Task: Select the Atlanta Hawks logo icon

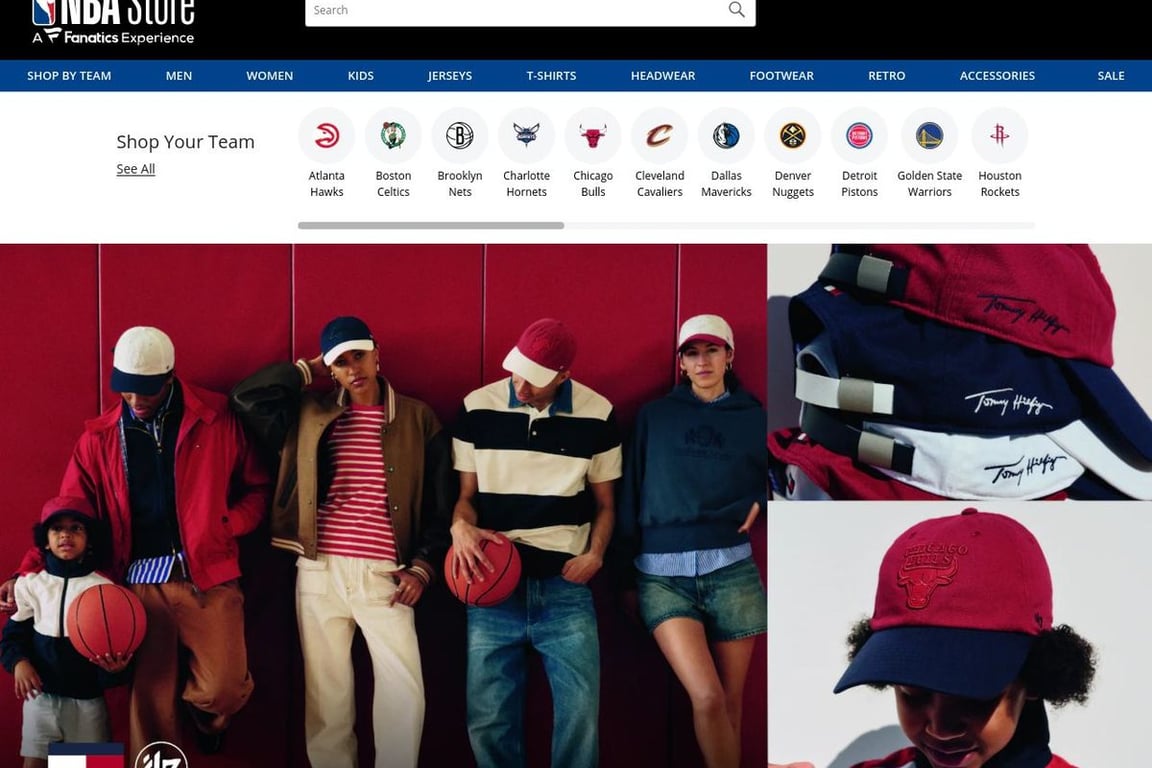Action: (x=326, y=136)
